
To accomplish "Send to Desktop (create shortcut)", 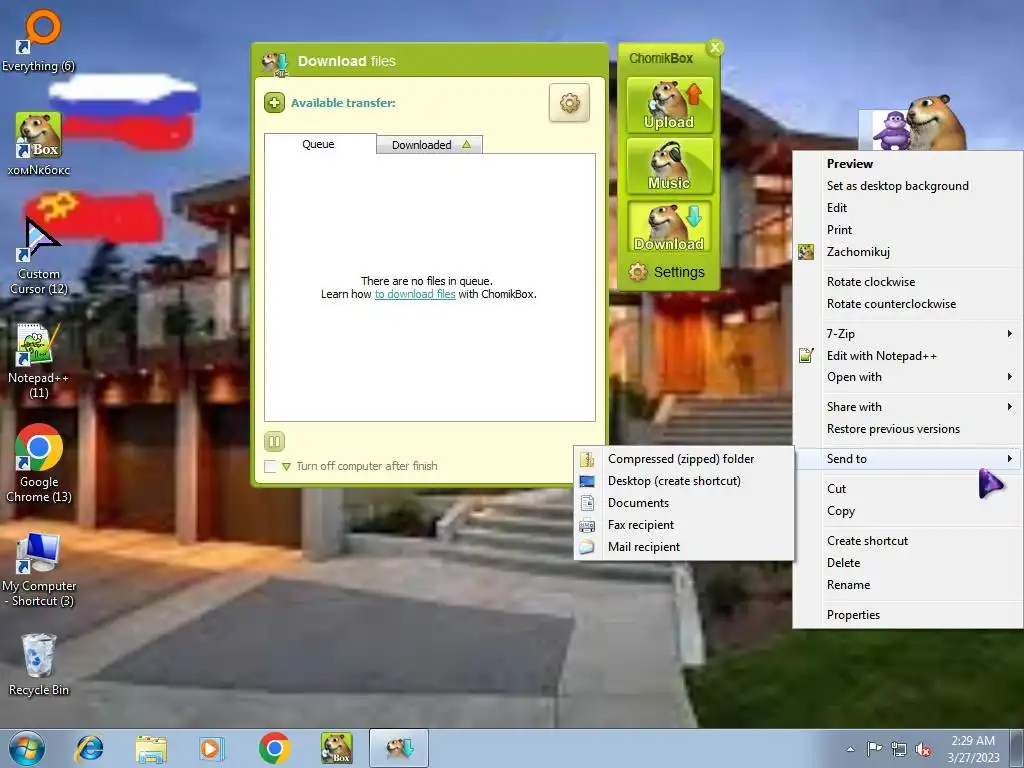I will pos(684,481).
